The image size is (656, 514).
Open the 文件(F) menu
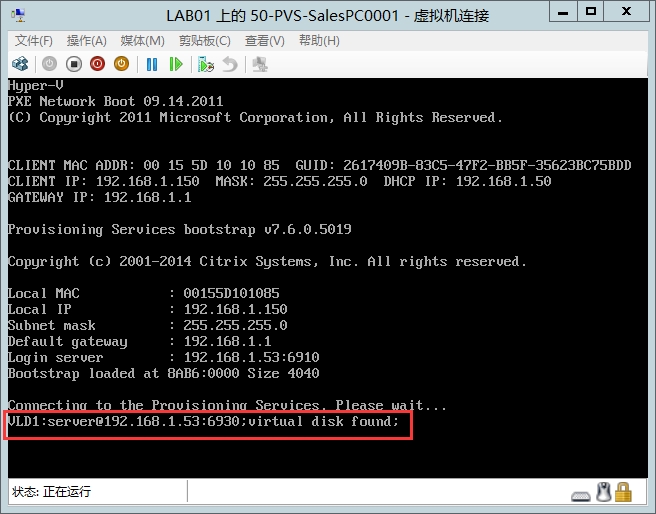(x=34, y=41)
